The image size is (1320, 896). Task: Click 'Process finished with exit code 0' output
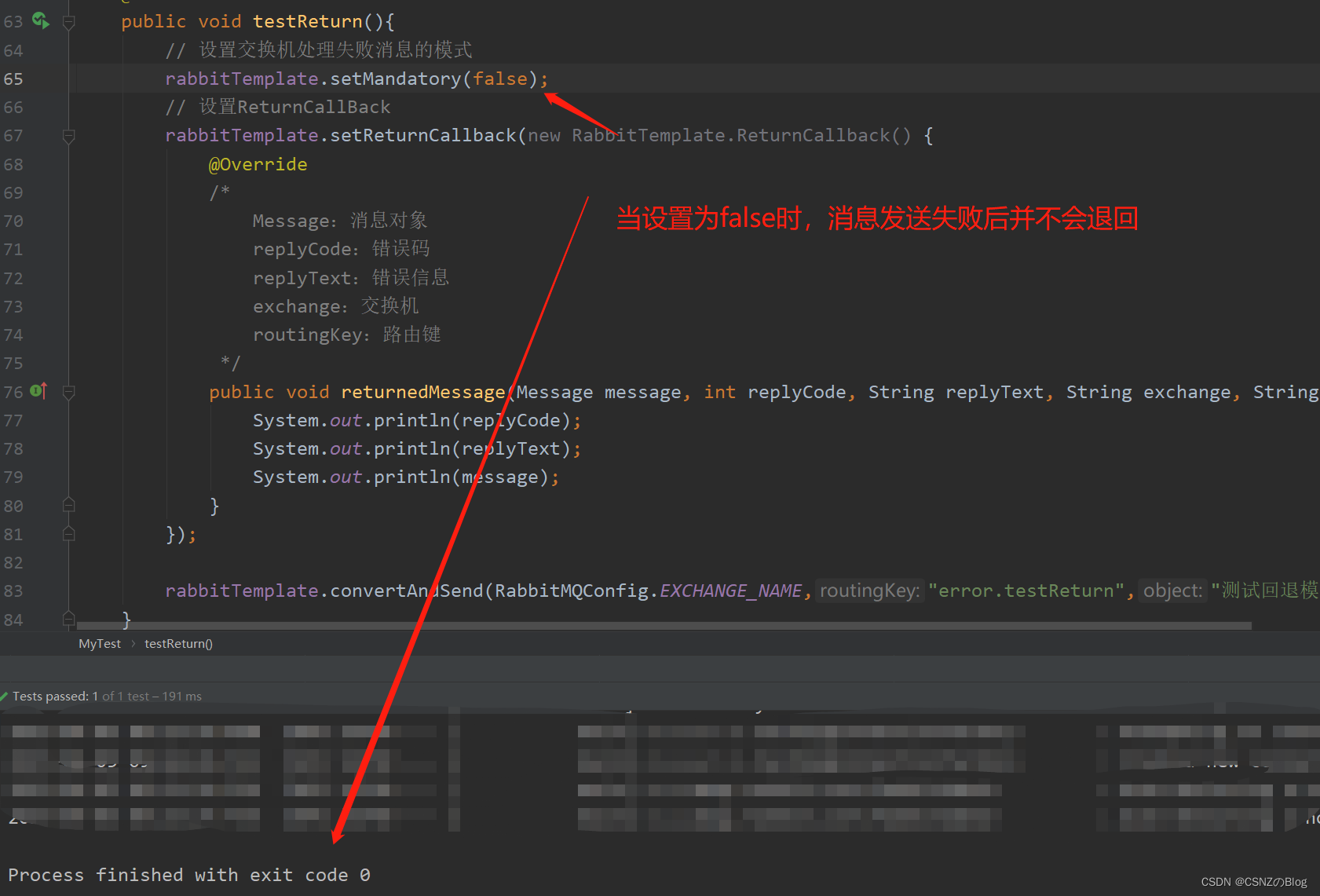click(189, 875)
